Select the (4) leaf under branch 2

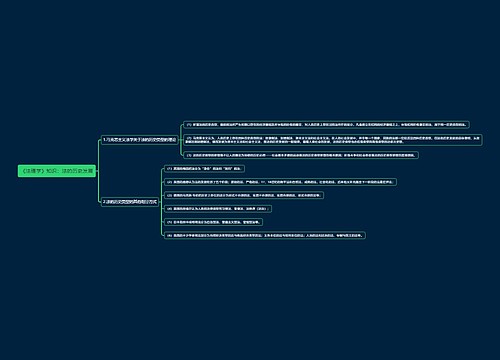[x=218, y=209]
